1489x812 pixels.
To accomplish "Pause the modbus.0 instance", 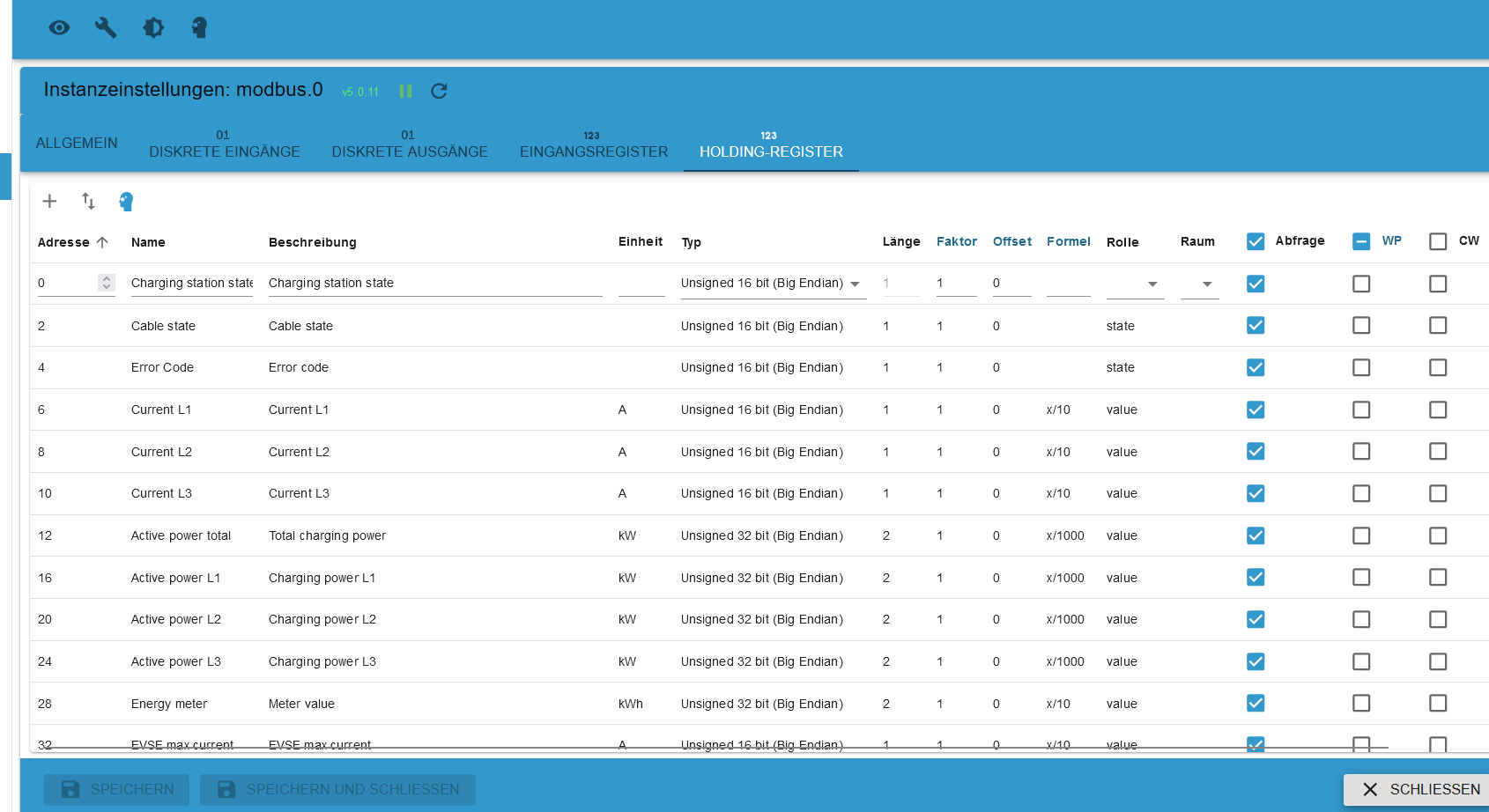I will [405, 91].
